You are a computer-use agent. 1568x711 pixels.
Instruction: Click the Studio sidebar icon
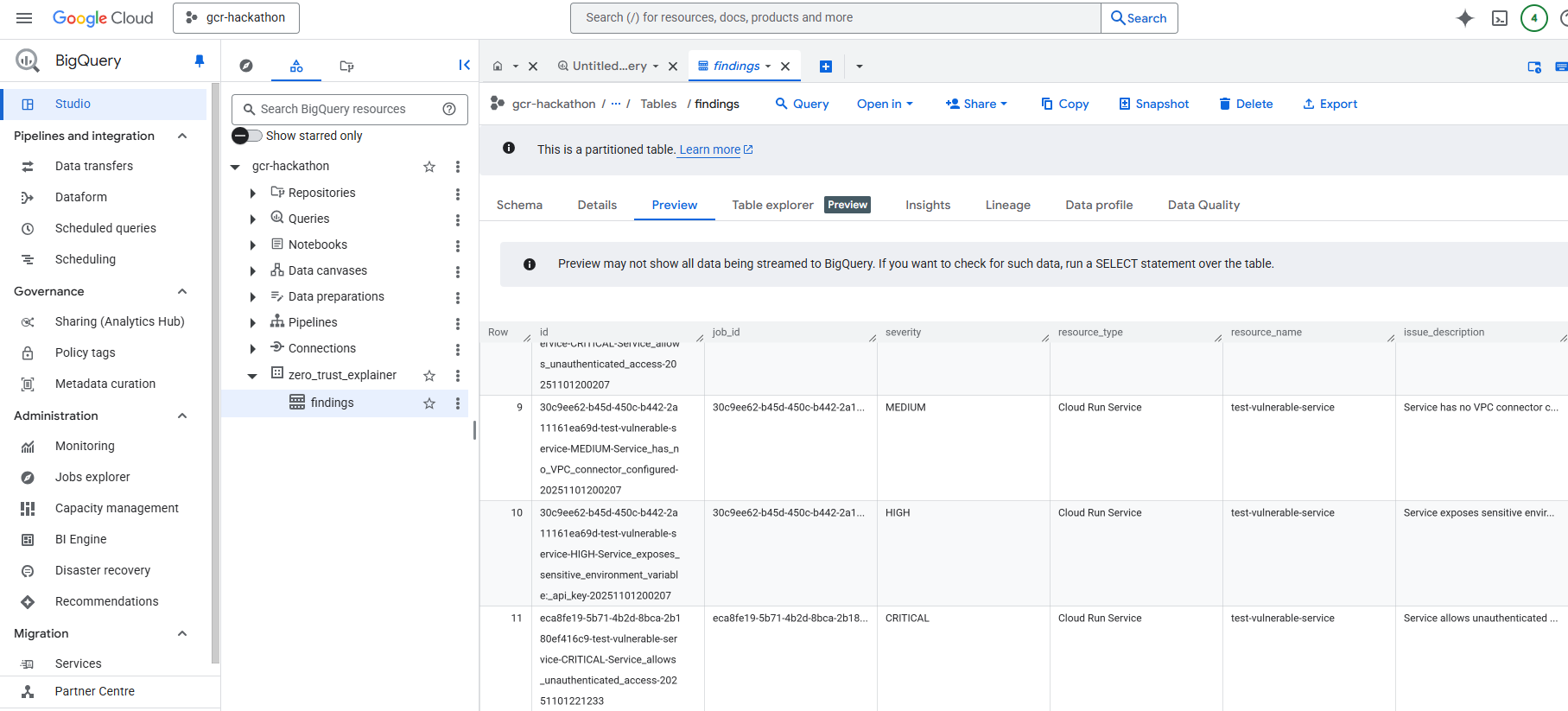pos(28,104)
